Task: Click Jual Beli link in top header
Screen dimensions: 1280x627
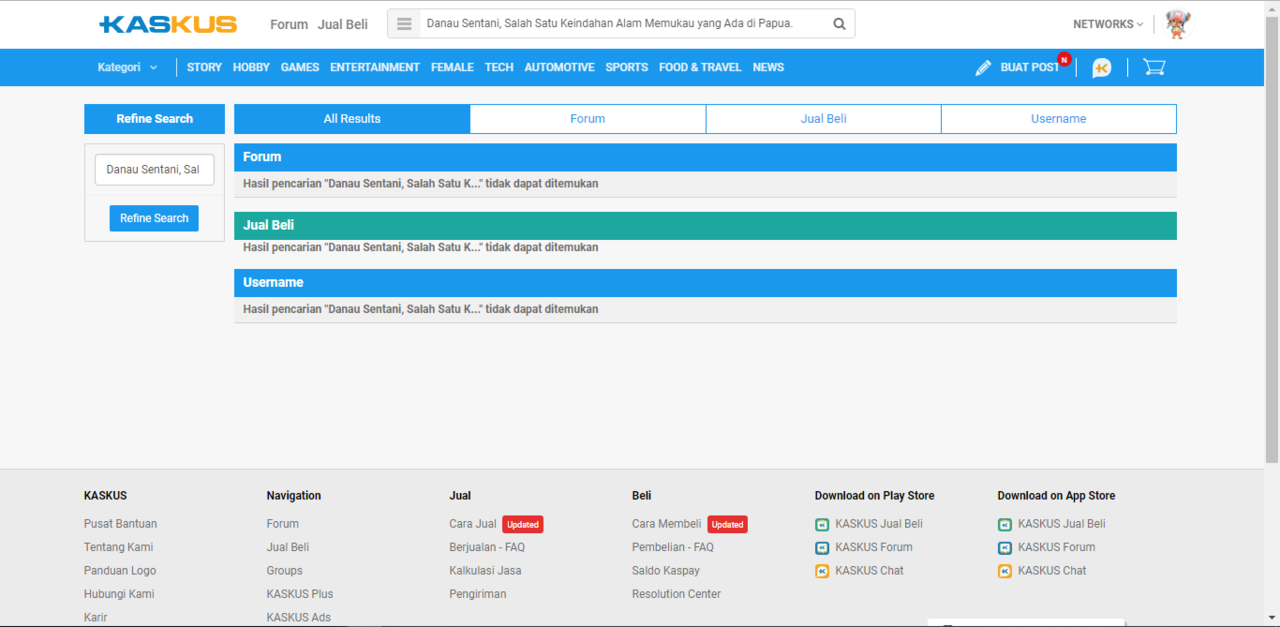Action: click(x=343, y=24)
